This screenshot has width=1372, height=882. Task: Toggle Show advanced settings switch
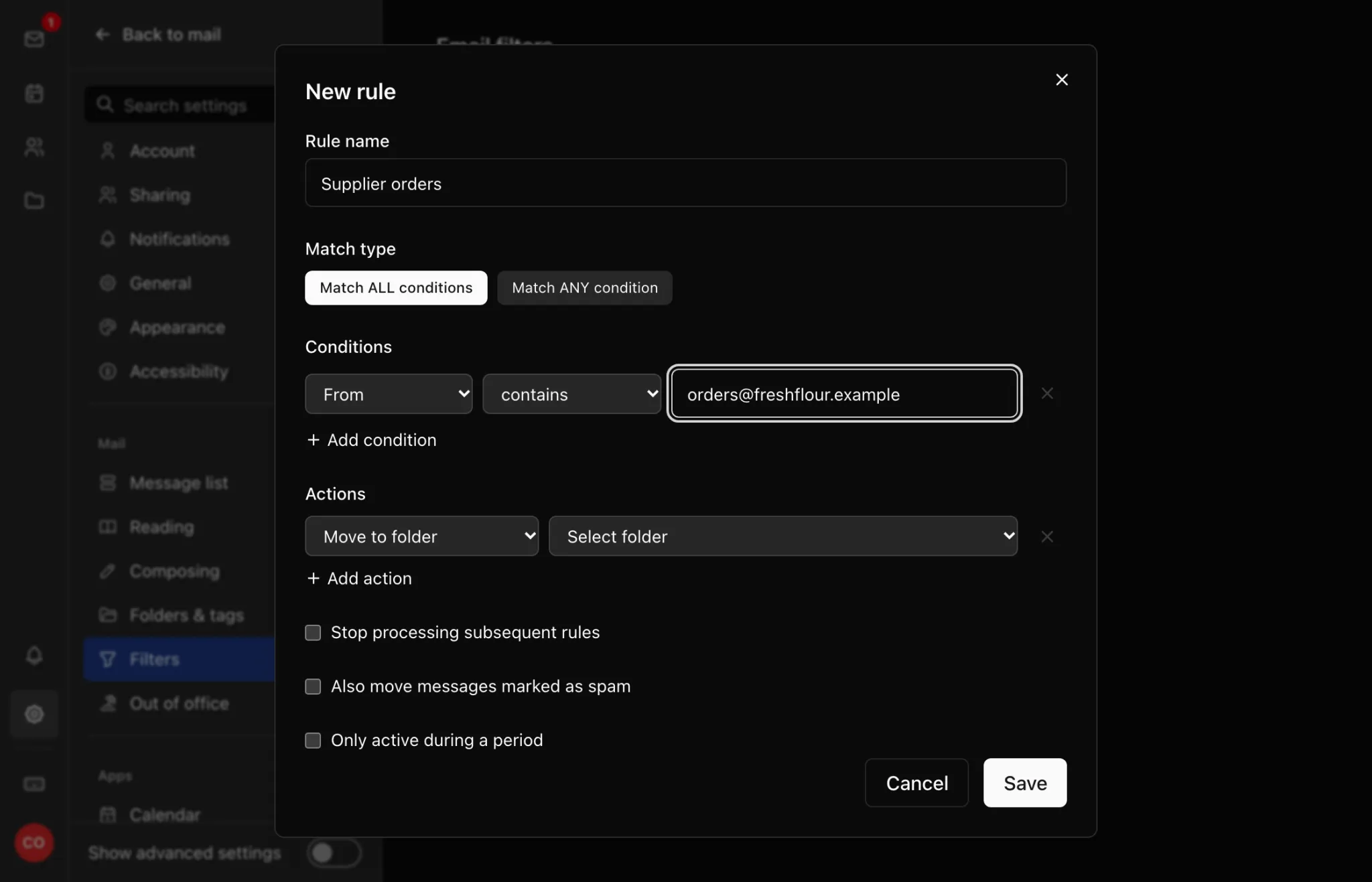pyautogui.click(x=334, y=853)
